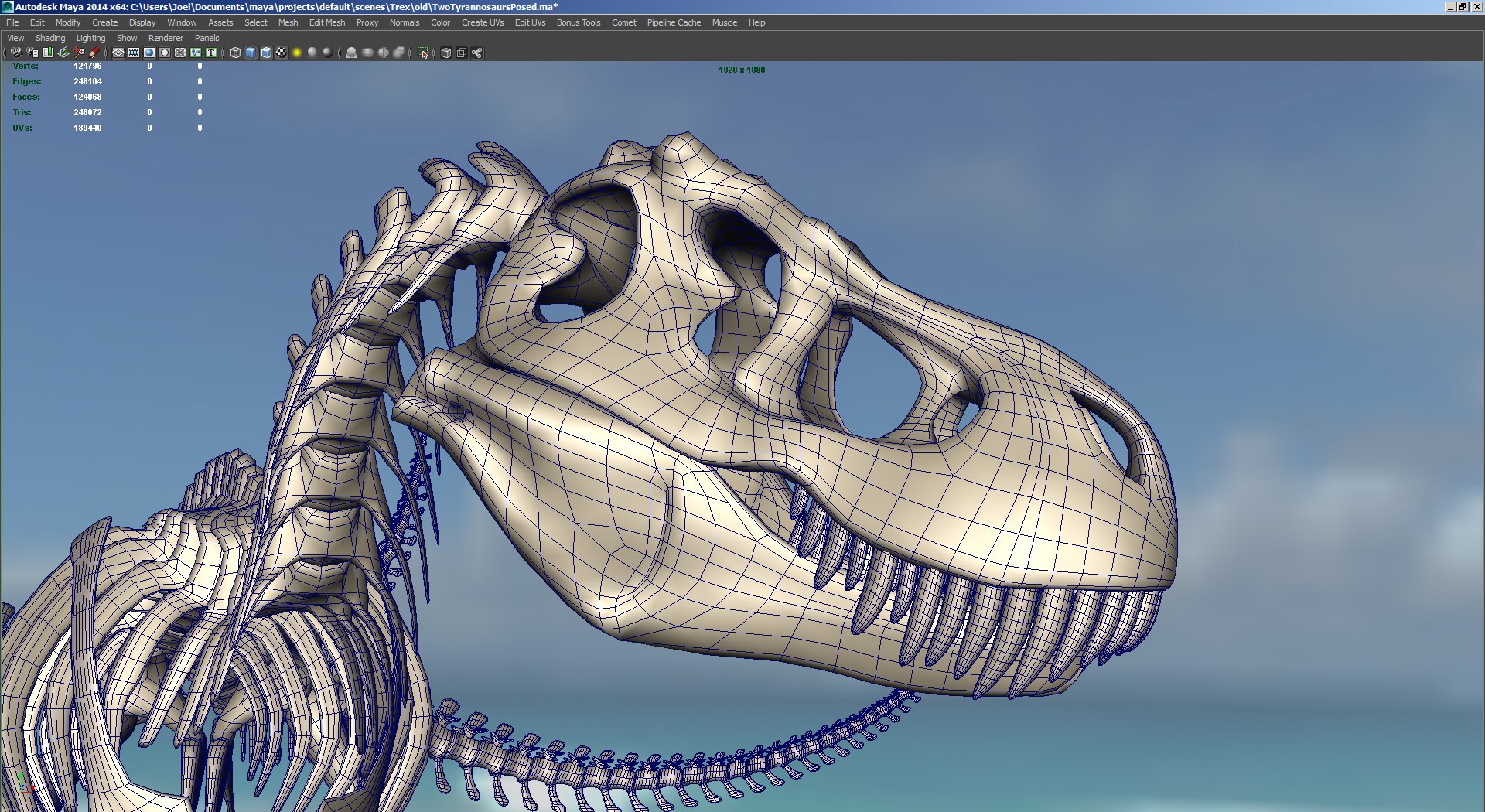This screenshot has width=1485, height=812.
Task: Toggle the Field Chart overlay
Action: point(180,53)
